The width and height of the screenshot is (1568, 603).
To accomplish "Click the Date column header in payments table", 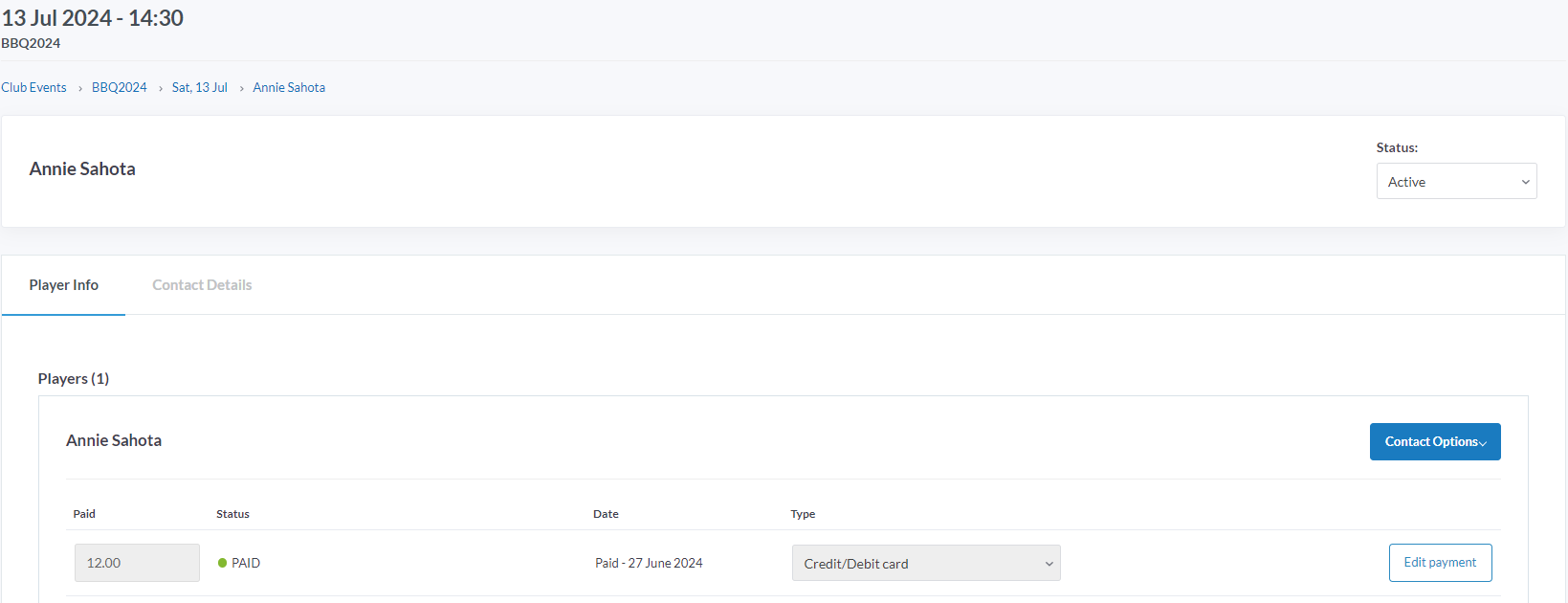I will (606, 514).
